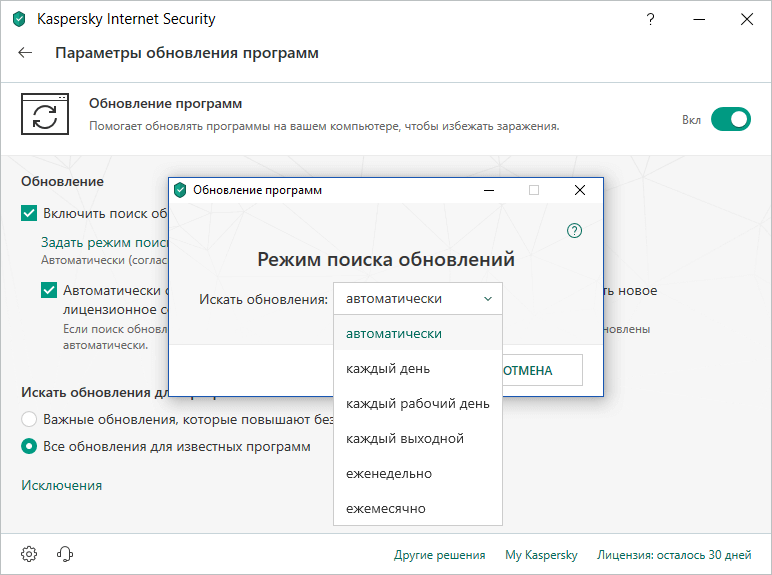Uncheck the enable update search checkbox
The width and height of the screenshot is (772, 575).
29,213
